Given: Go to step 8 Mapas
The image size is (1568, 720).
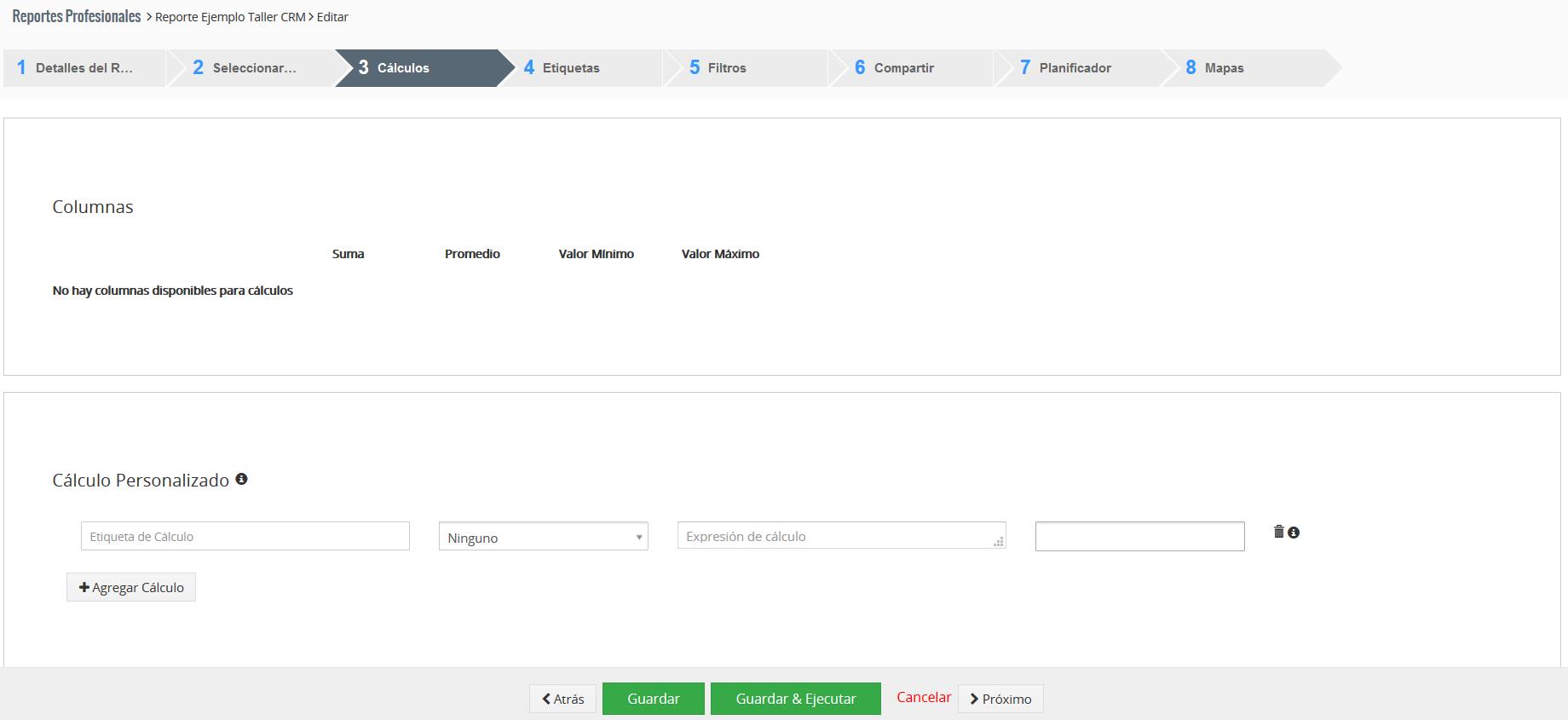Looking at the screenshot, I should [1224, 68].
